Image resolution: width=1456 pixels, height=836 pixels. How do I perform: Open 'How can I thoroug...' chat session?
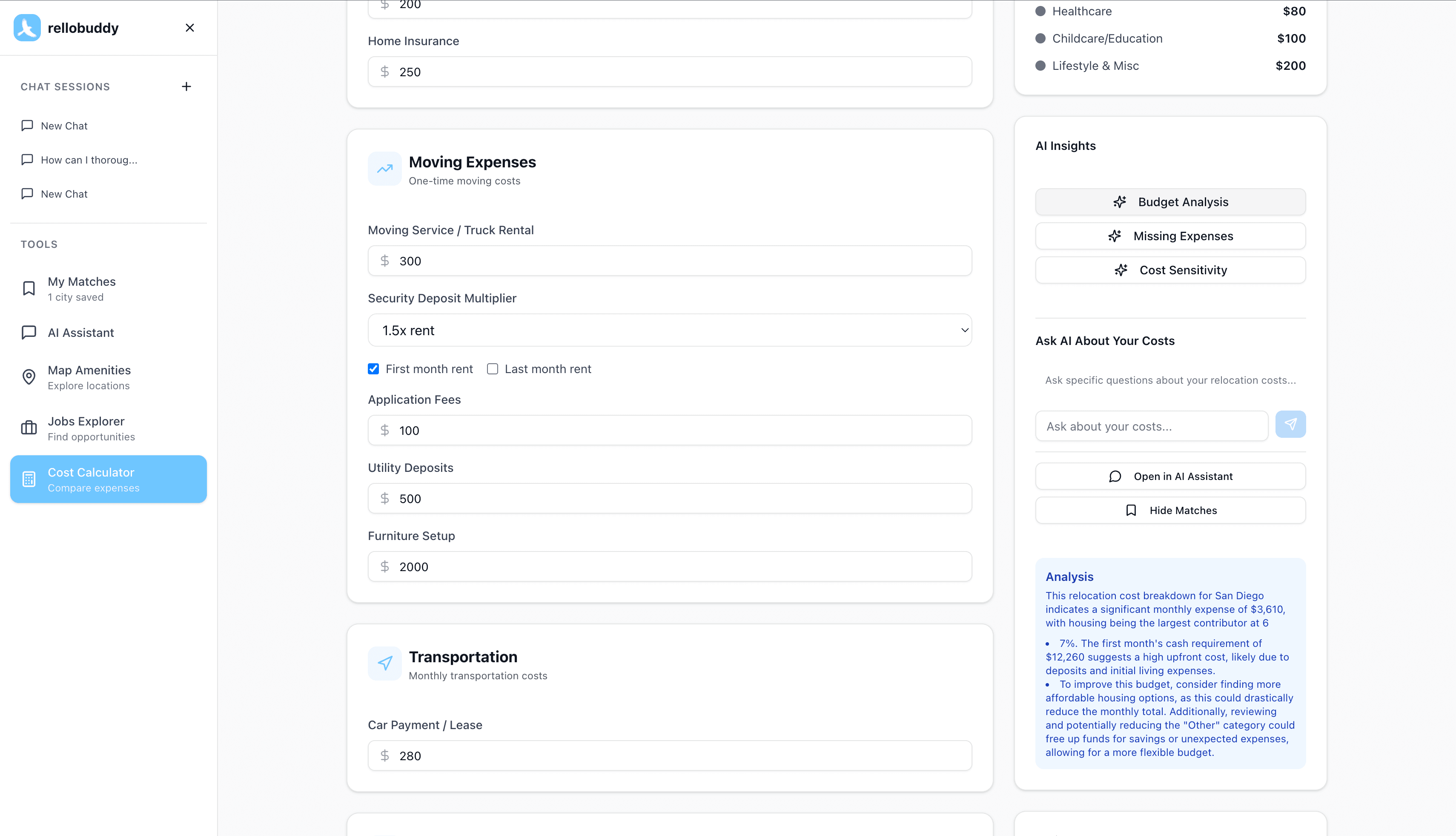(x=89, y=160)
